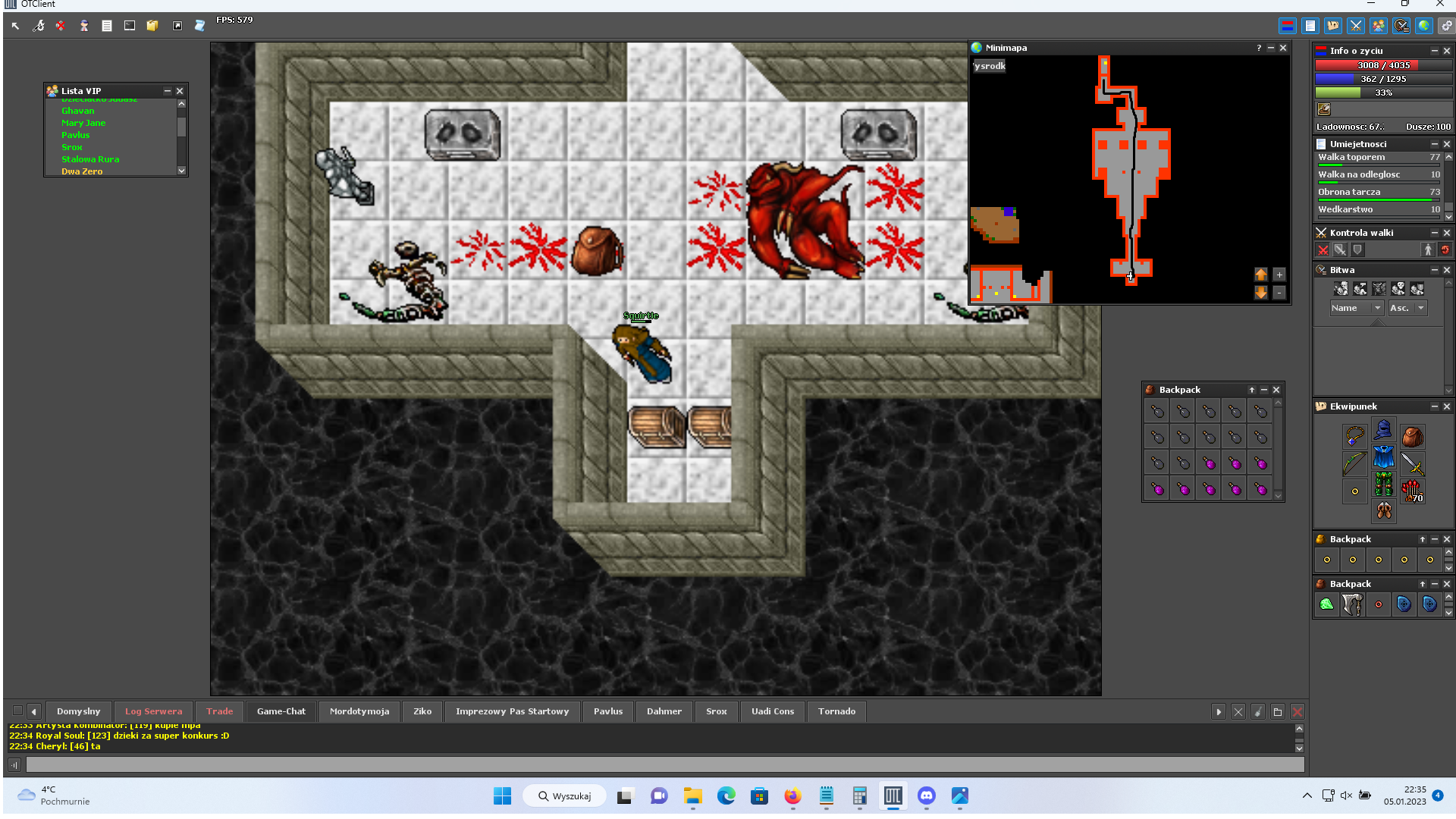Select Obrona tarcza skill row

click(1379, 193)
